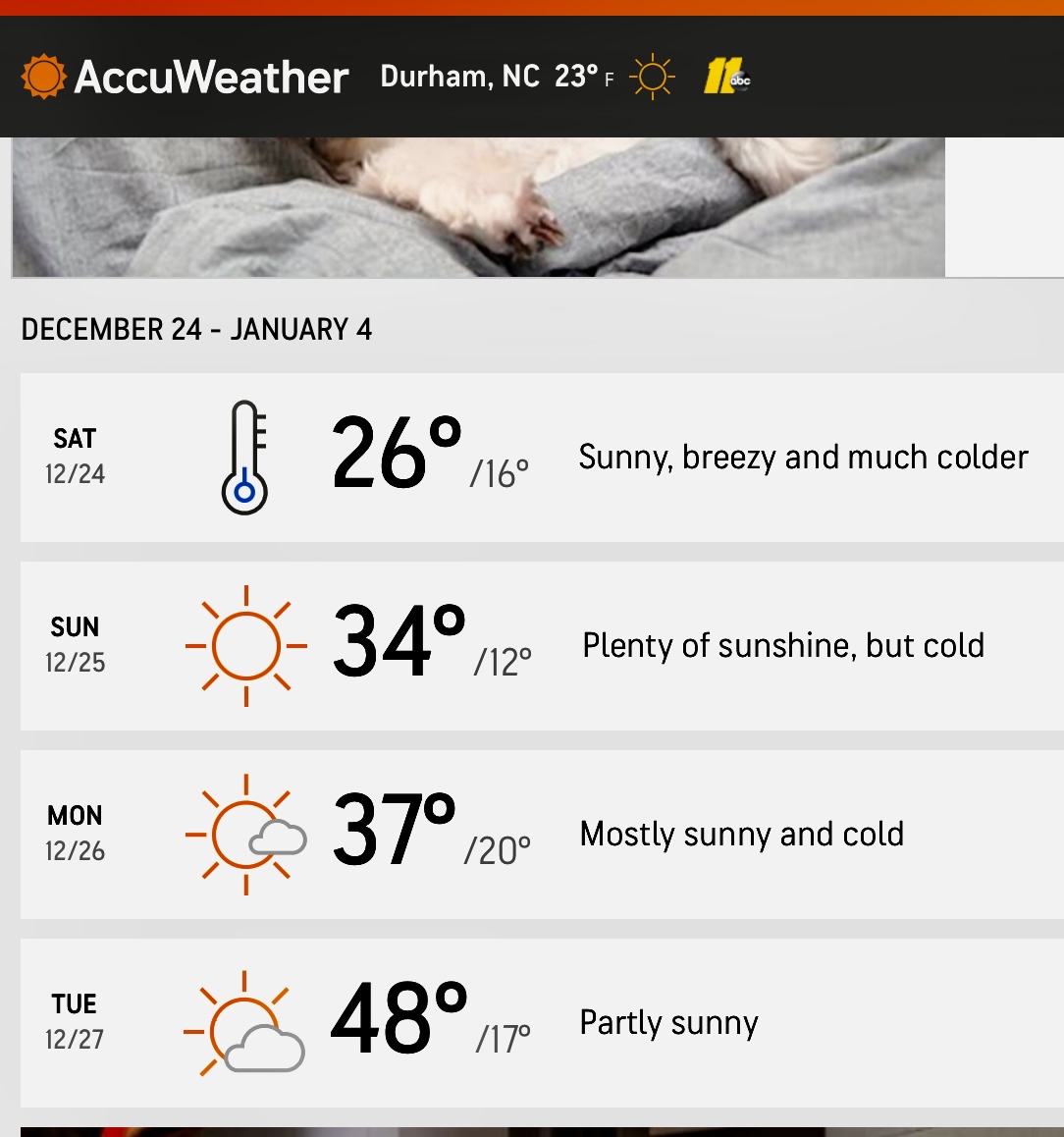Click 'Sunny, breezy and much colder' description
The image size is (1064, 1137).
point(803,458)
